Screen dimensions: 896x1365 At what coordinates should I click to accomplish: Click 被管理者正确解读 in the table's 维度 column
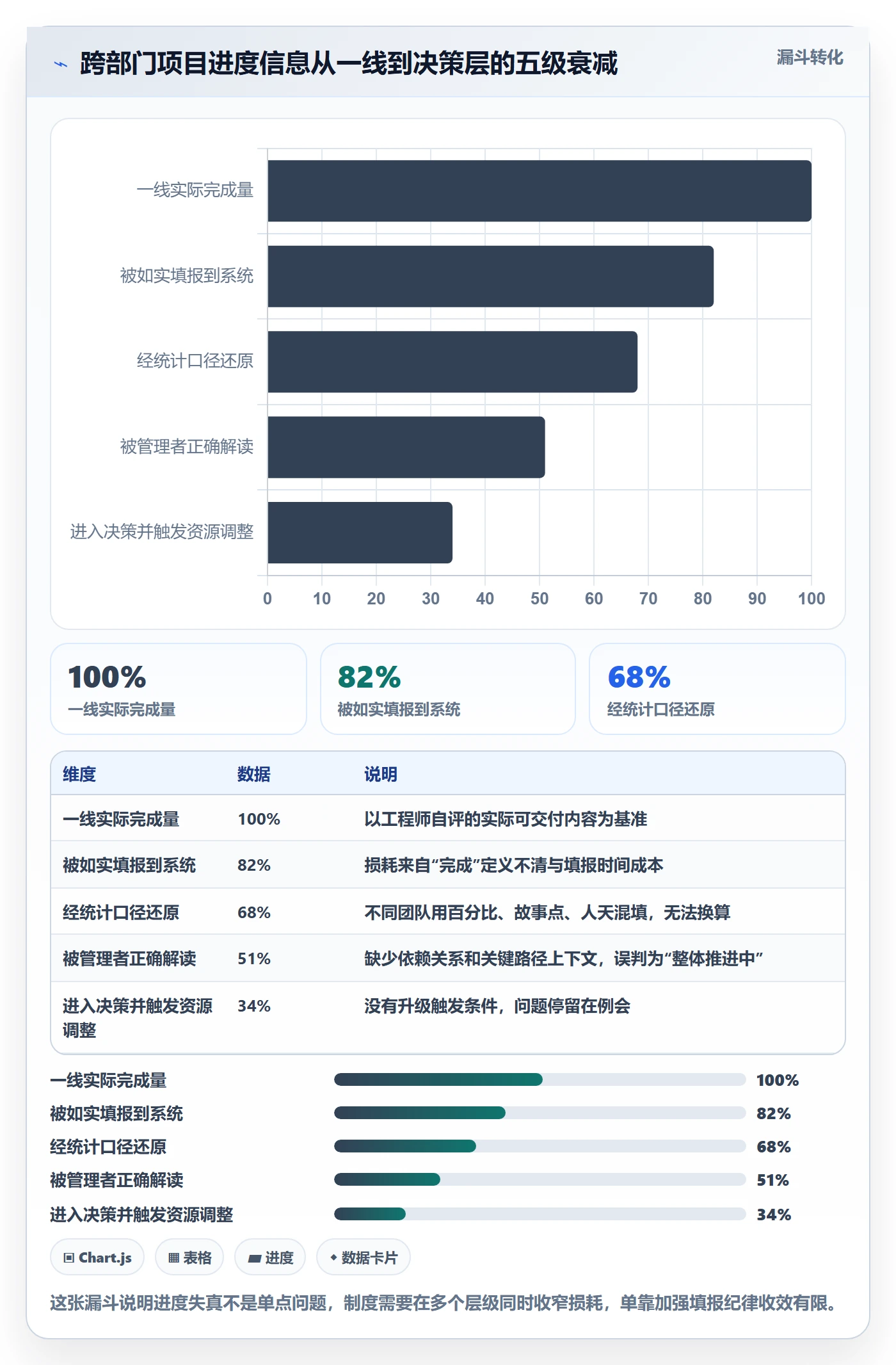point(129,958)
